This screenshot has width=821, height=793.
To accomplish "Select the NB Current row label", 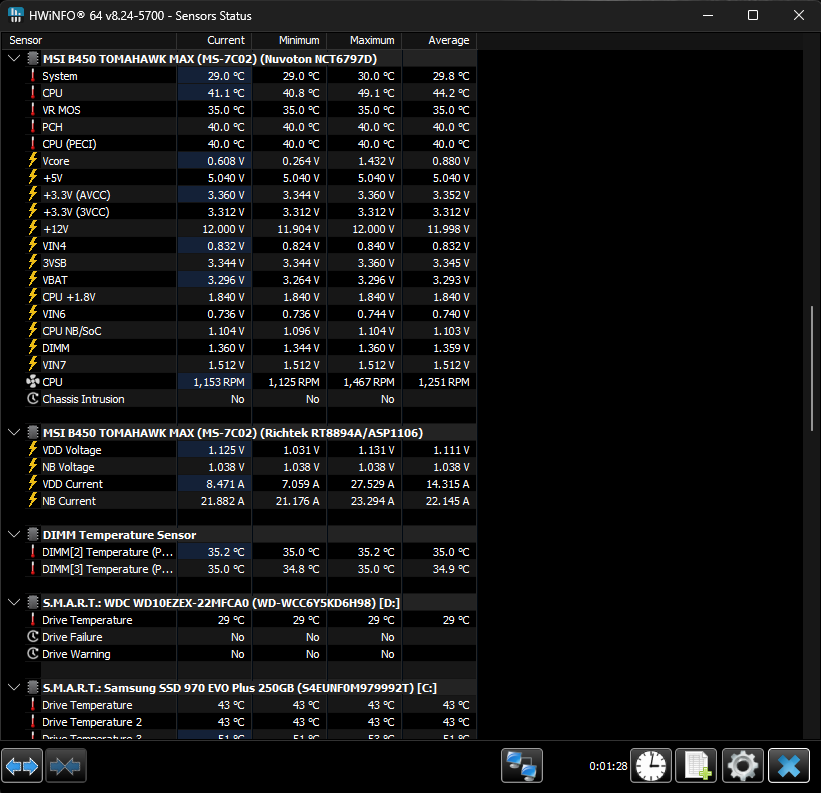I will [69, 501].
